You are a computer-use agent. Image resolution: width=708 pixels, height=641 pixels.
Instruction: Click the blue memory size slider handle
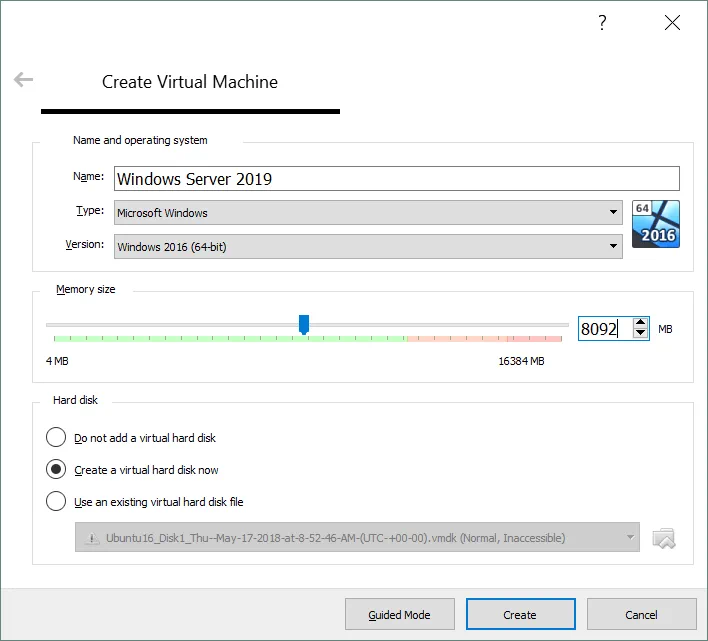pos(304,324)
